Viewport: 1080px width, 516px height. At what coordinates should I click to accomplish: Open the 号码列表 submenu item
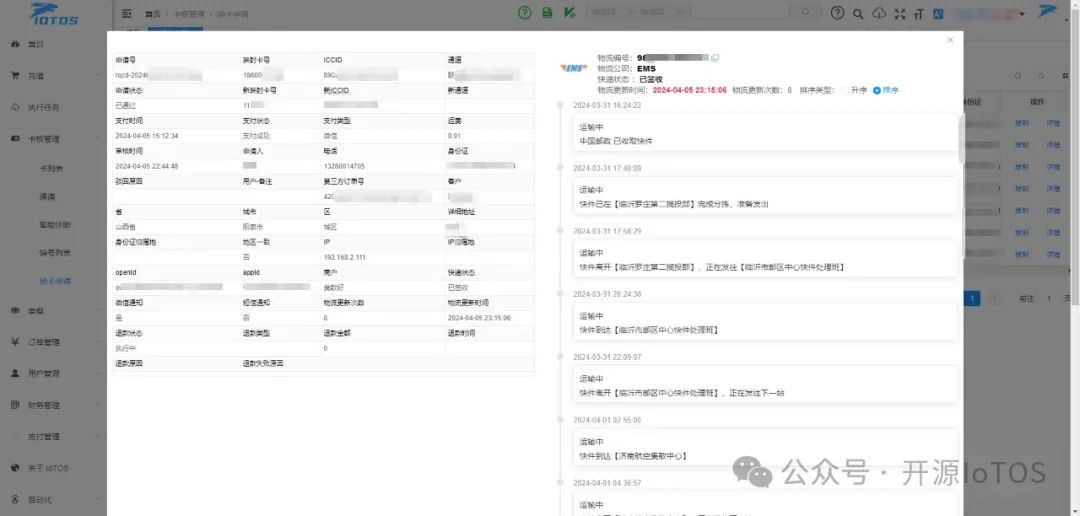pyautogui.click(x=55, y=253)
